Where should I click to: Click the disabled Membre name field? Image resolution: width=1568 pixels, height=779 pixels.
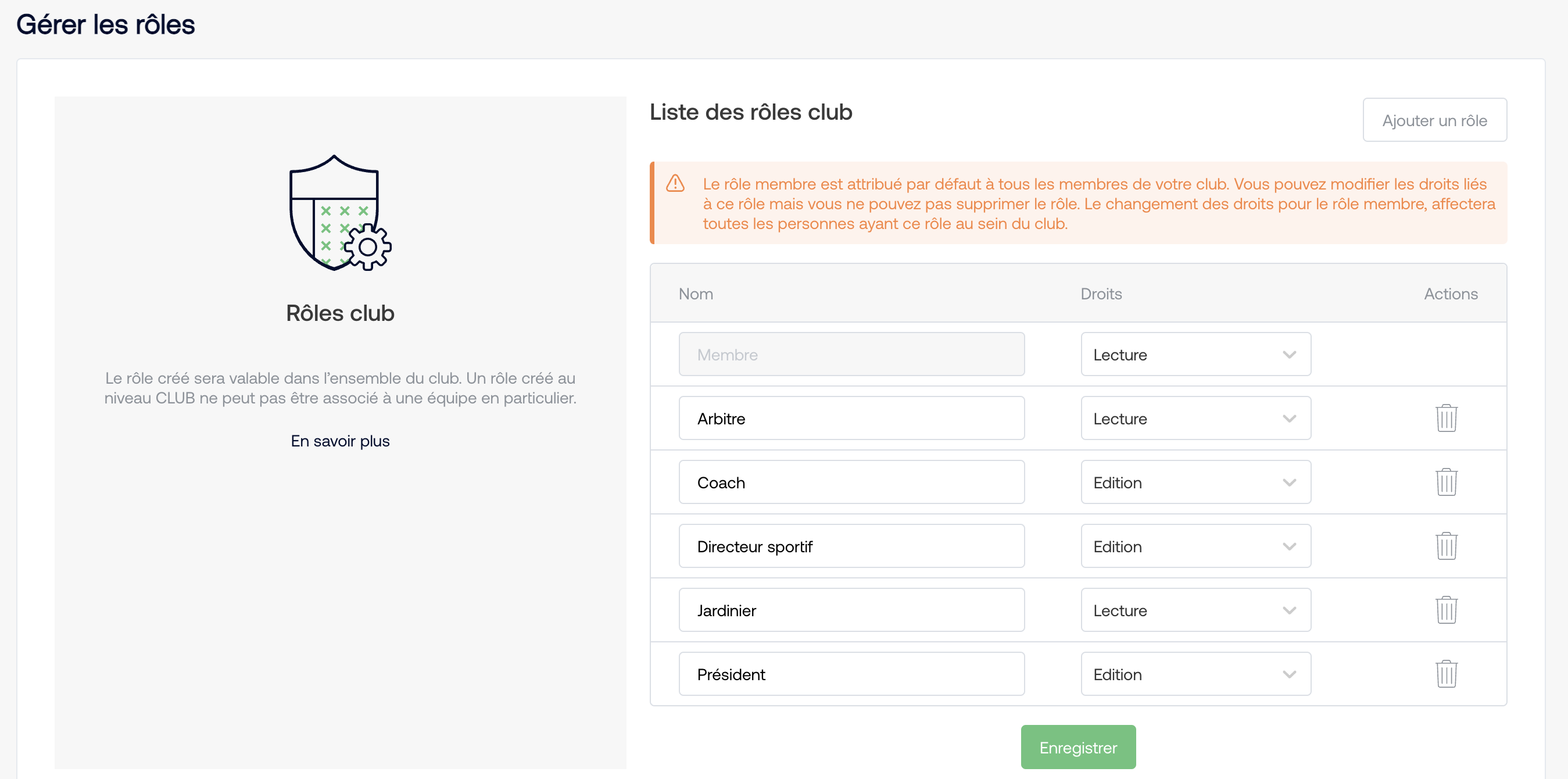pos(851,354)
